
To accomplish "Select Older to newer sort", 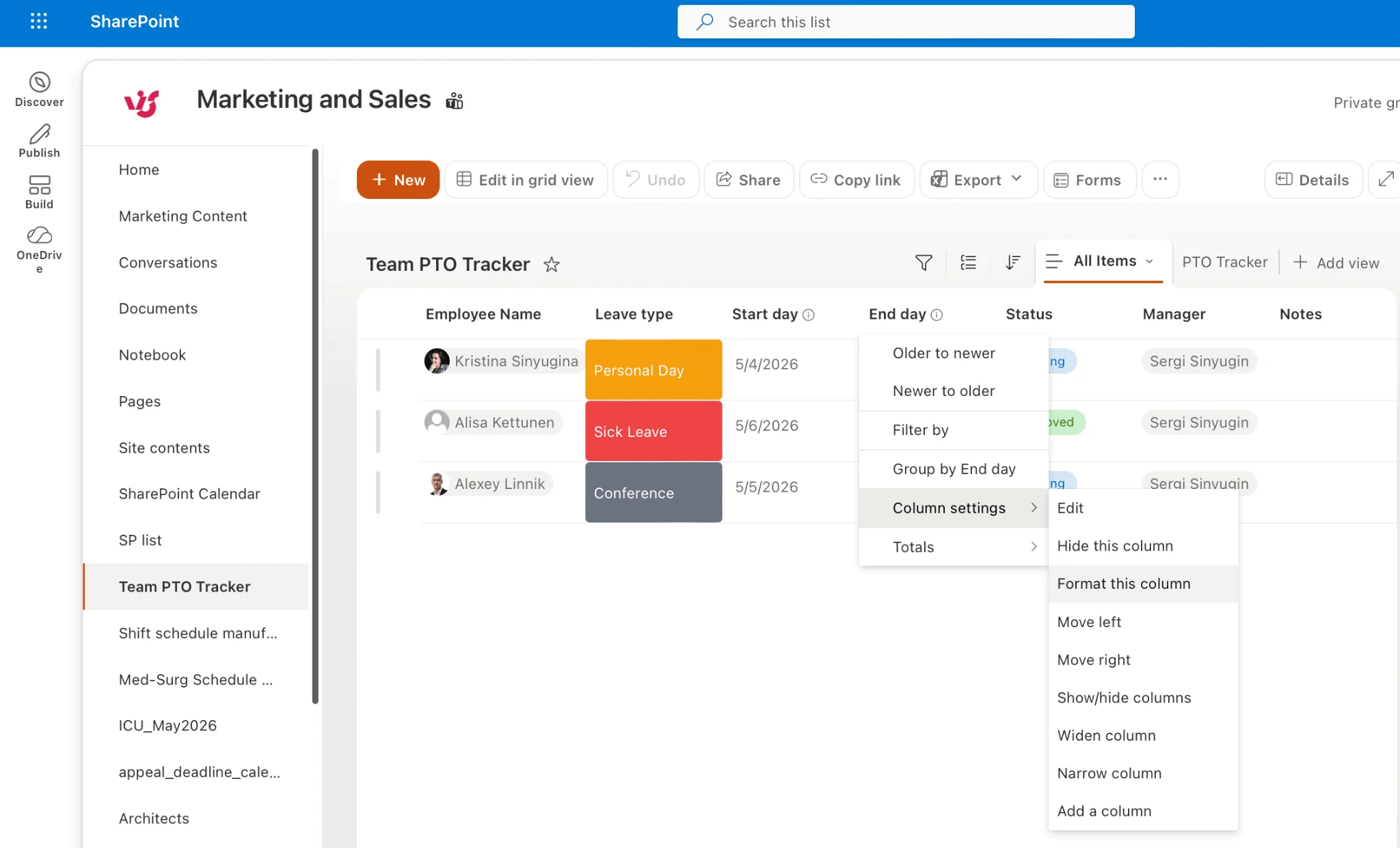I will (954, 354).
